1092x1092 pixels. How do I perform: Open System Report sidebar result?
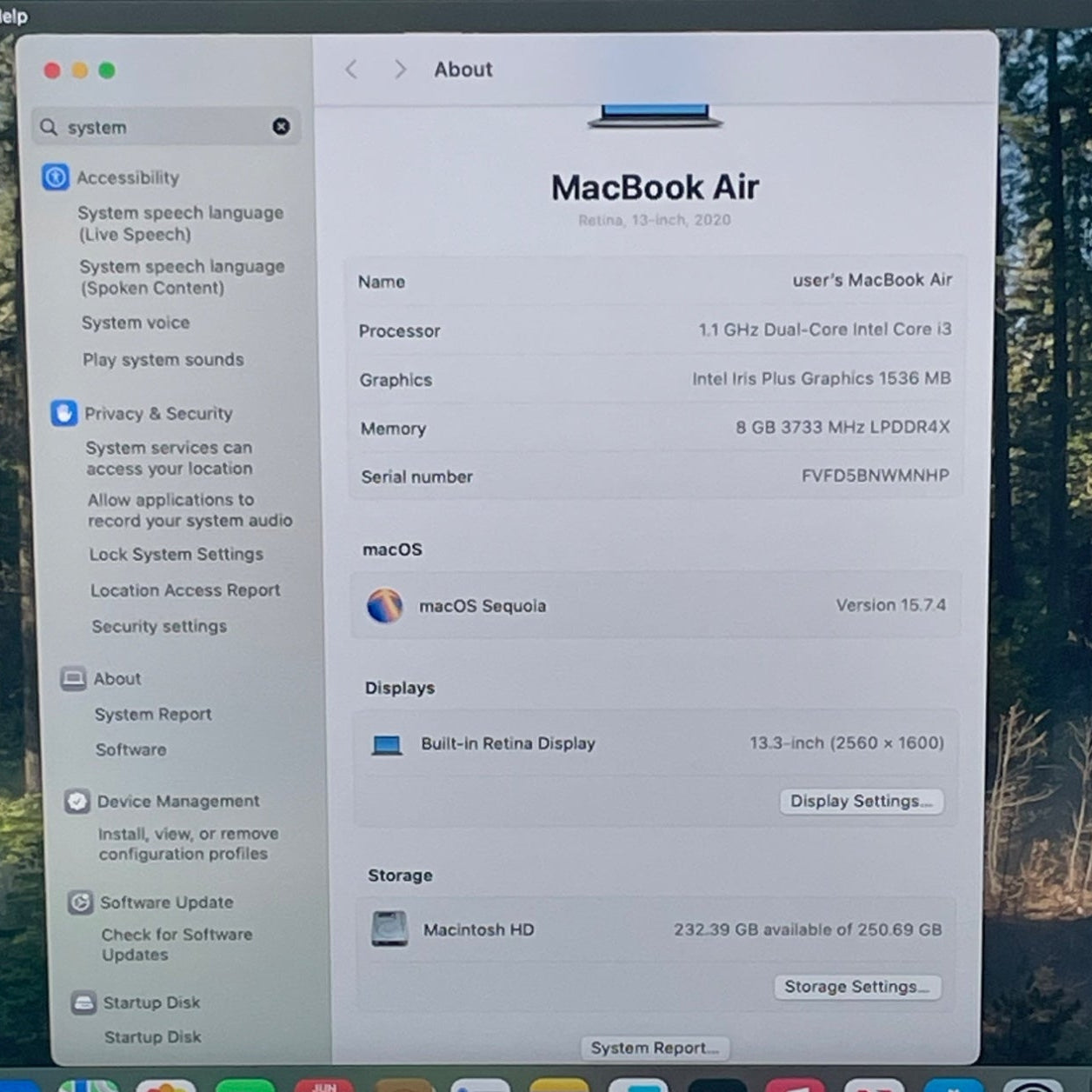[x=153, y=714]
